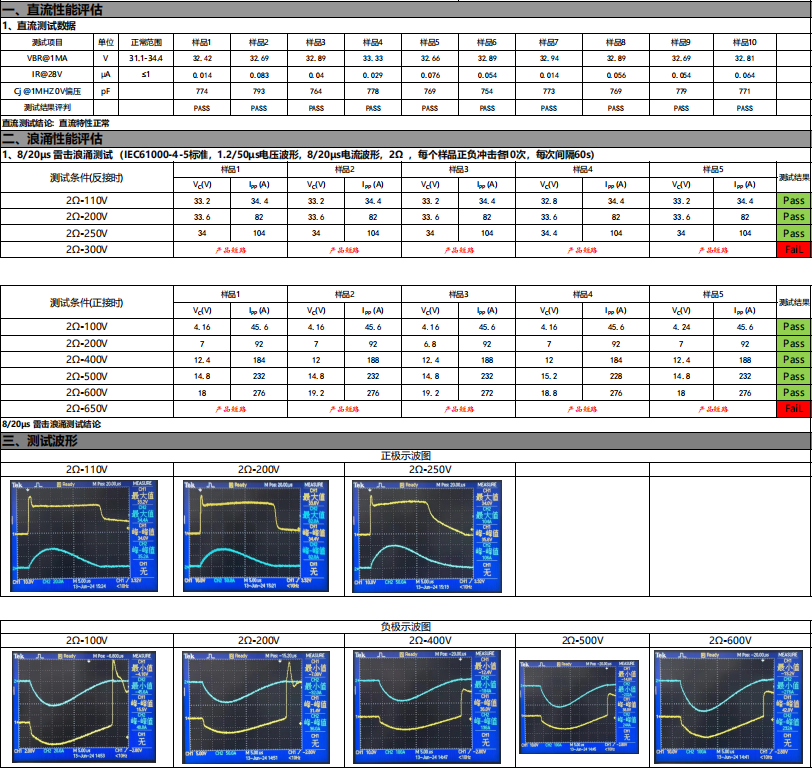Click the red Fail cell for 2Ω-650V

click(793, 408)
